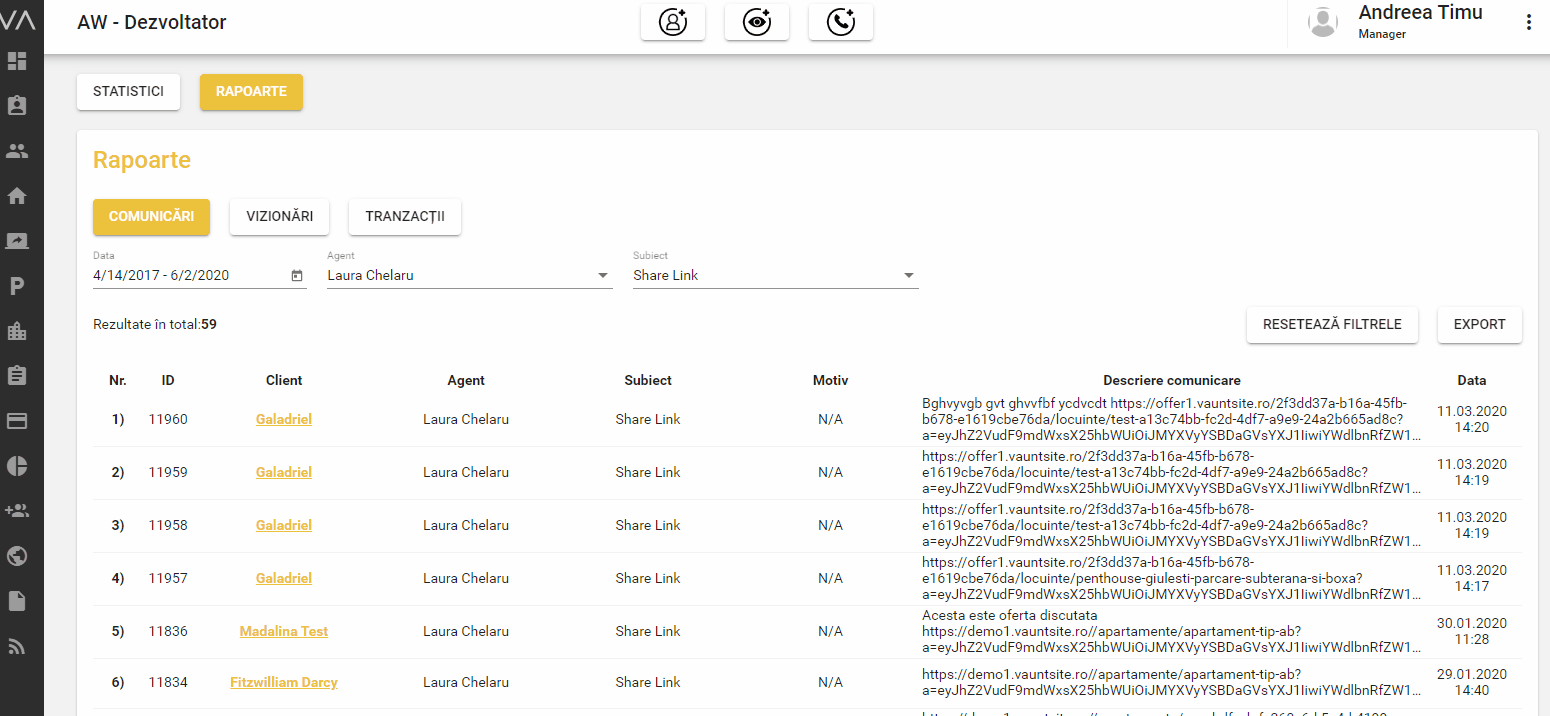The width and height of the screenshot is (1550, 716).
Task: Click the add viewing eye icon button
Action: pyautogui.click(x=757, y=23)
